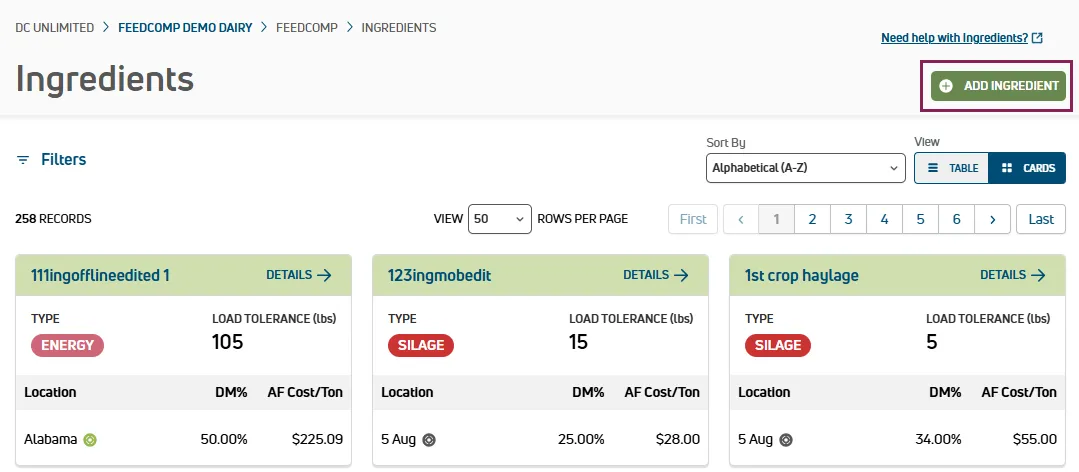Go to page 6
This screenshot has width=1079, height=472.
coord(957,219)
